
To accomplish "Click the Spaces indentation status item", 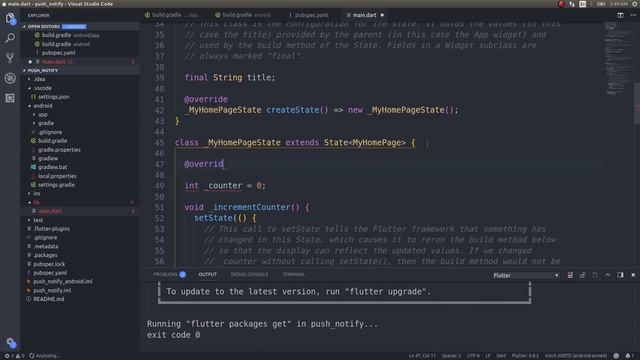I will click(451, 356).
